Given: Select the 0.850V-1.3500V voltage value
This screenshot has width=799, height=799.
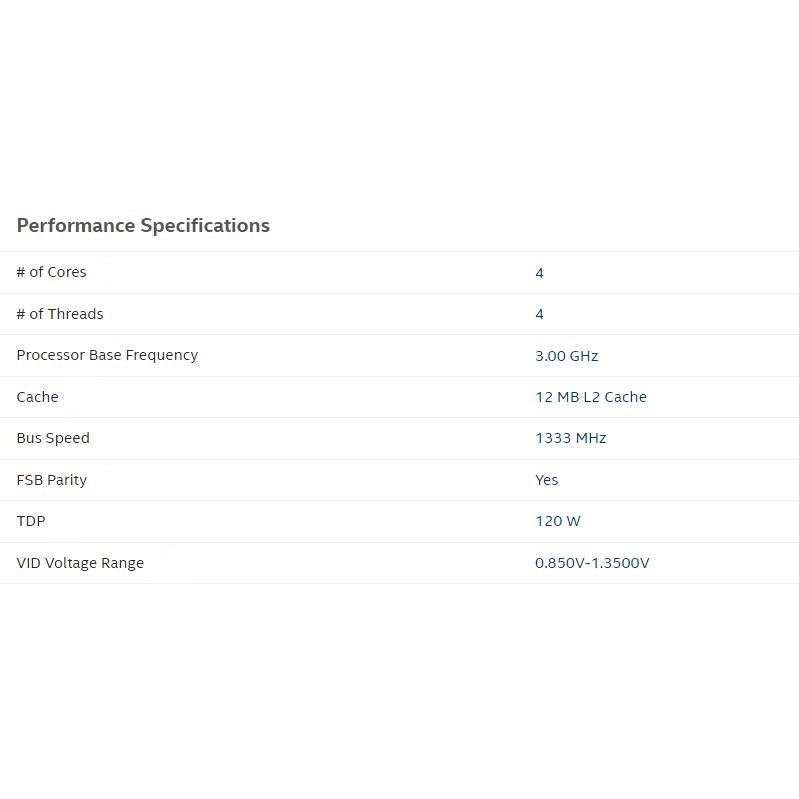Looking at the screenshot, I should [592, 563].
